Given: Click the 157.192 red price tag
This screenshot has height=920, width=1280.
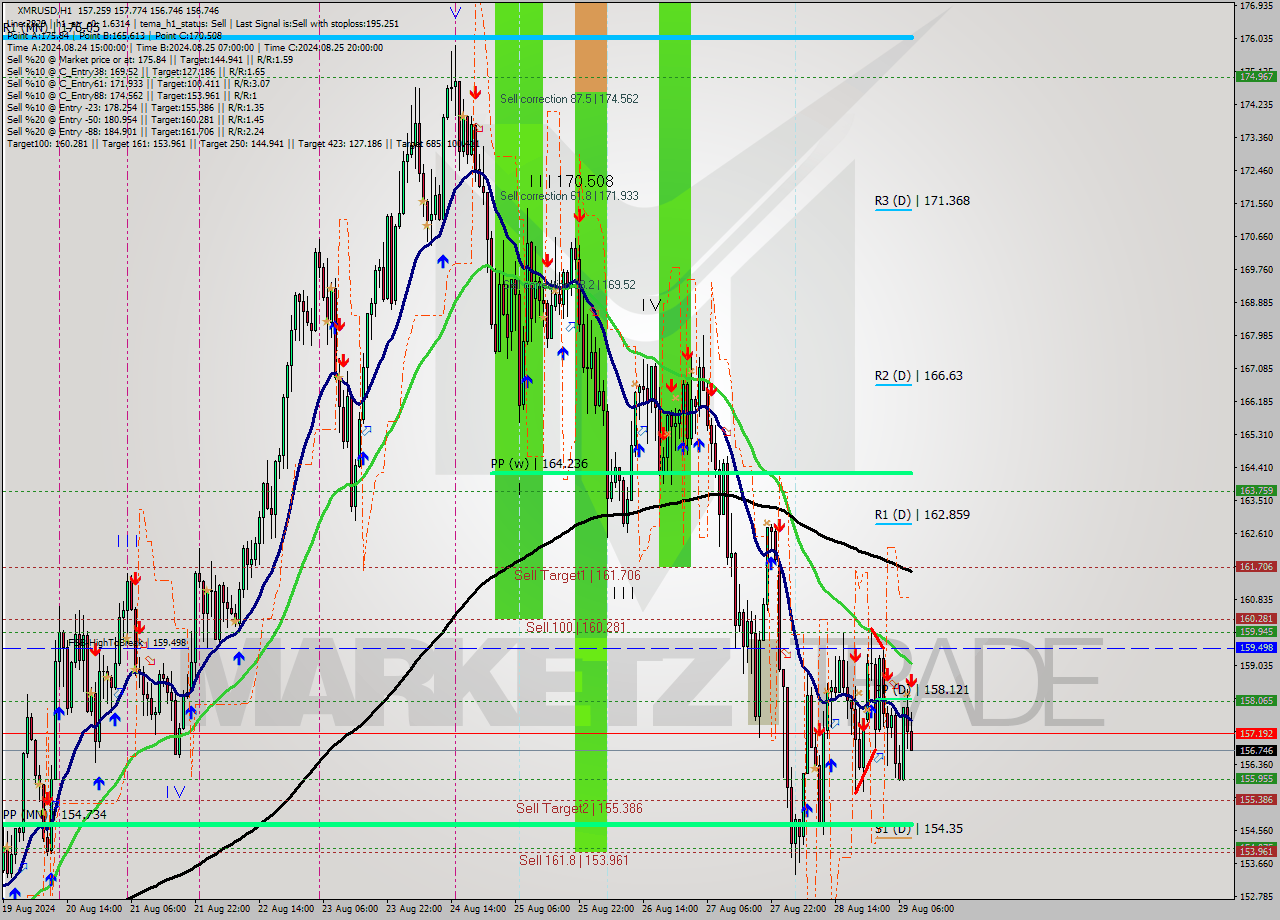Looking at the screenshot, I should coord(1256,733).
